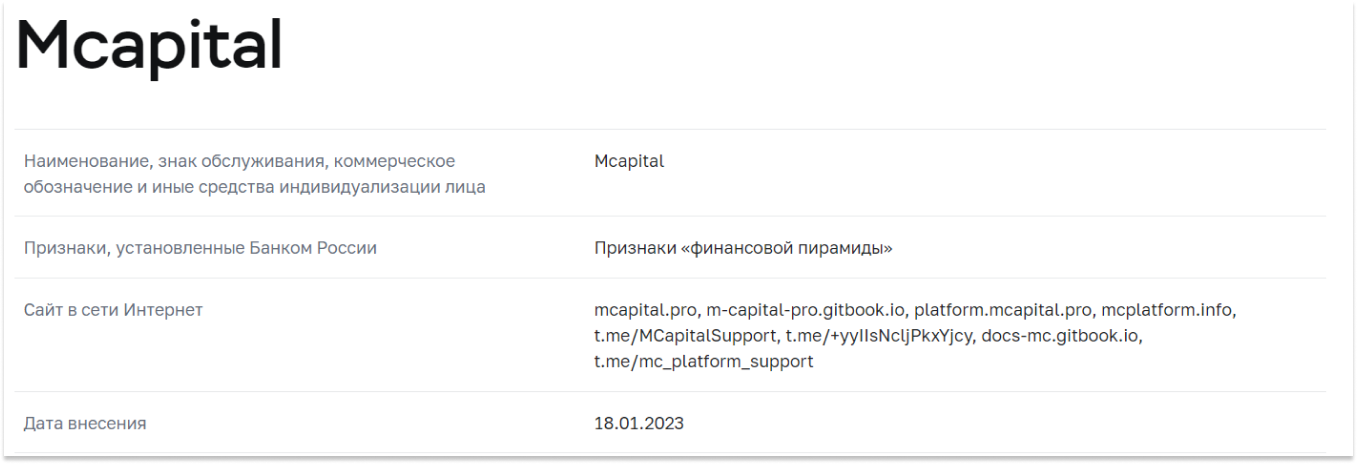This screenshot has width=1357, height=464.
Task: Click the platform.mcapital.pro address
Action: tap(1002, 310)
